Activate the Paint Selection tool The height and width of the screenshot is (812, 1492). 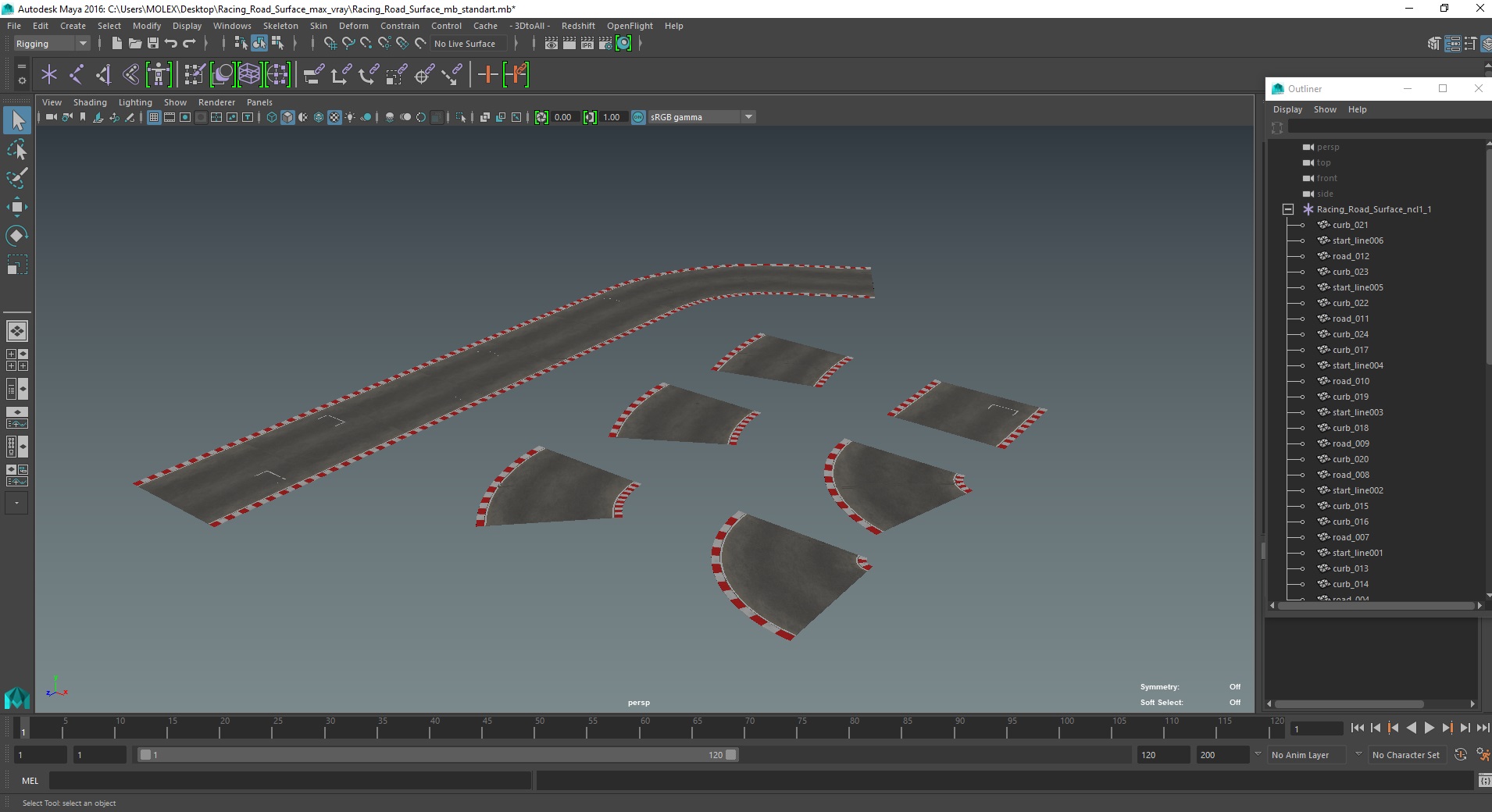17,178
